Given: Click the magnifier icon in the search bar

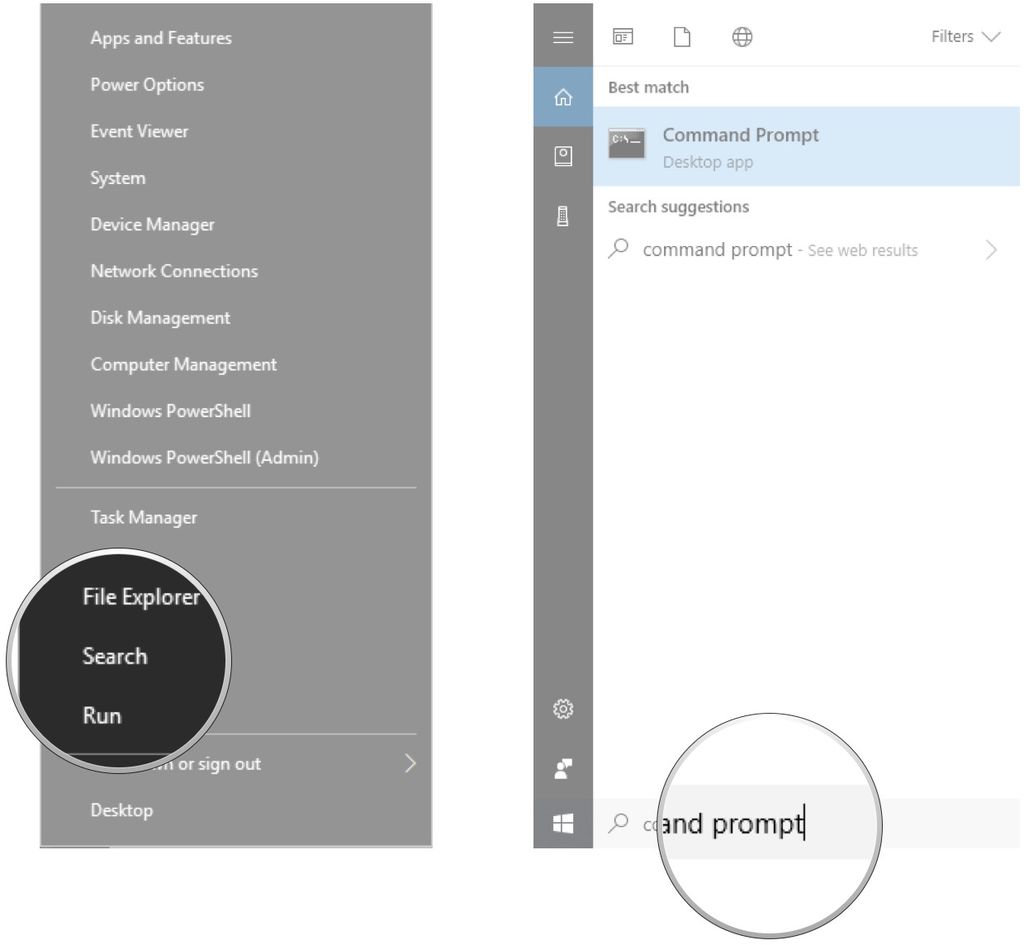Looking at the screenshot, I should click(x=621, y=823).
